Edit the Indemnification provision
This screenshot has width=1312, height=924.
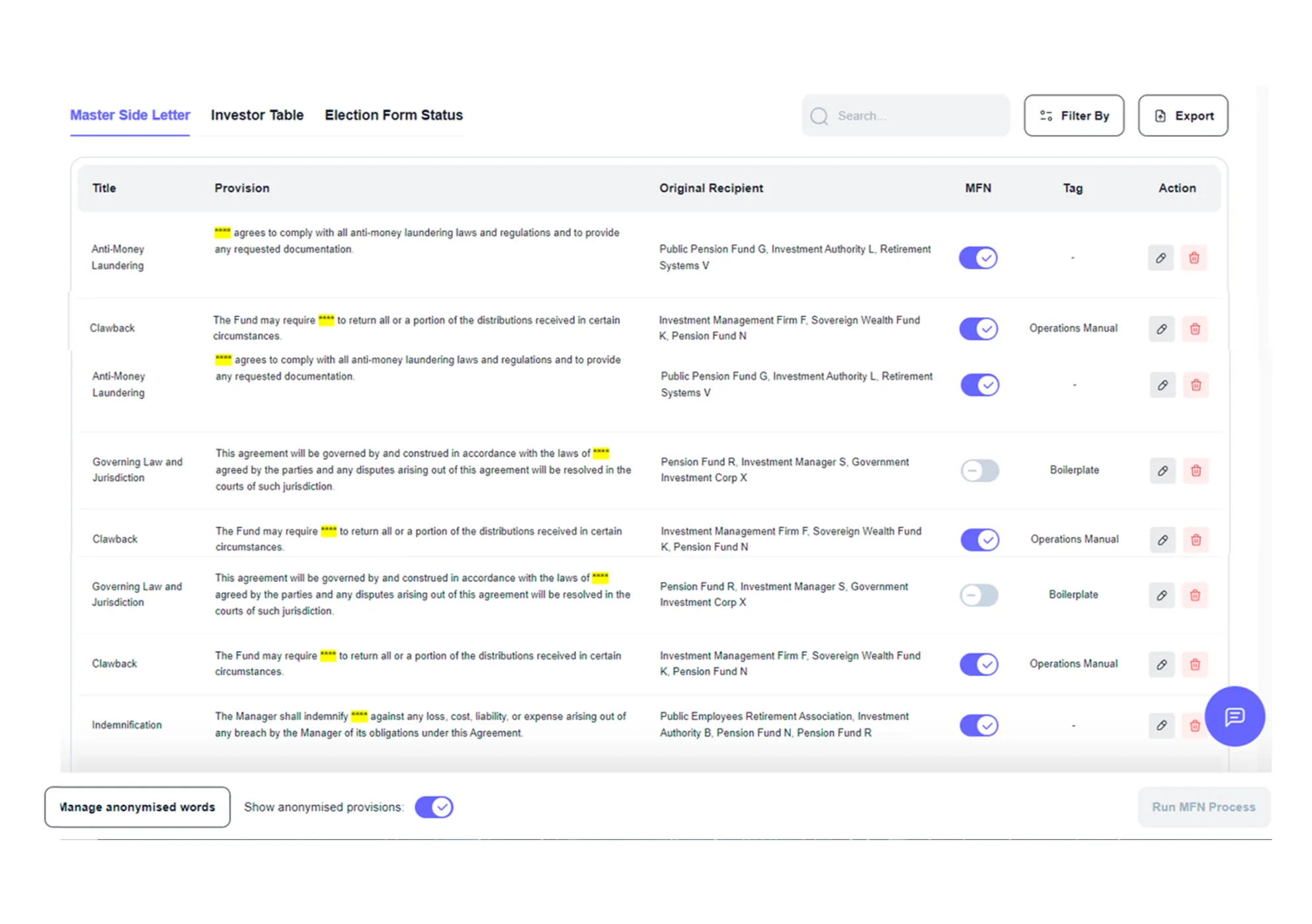pyautogui.click(x=1162, y=725)
